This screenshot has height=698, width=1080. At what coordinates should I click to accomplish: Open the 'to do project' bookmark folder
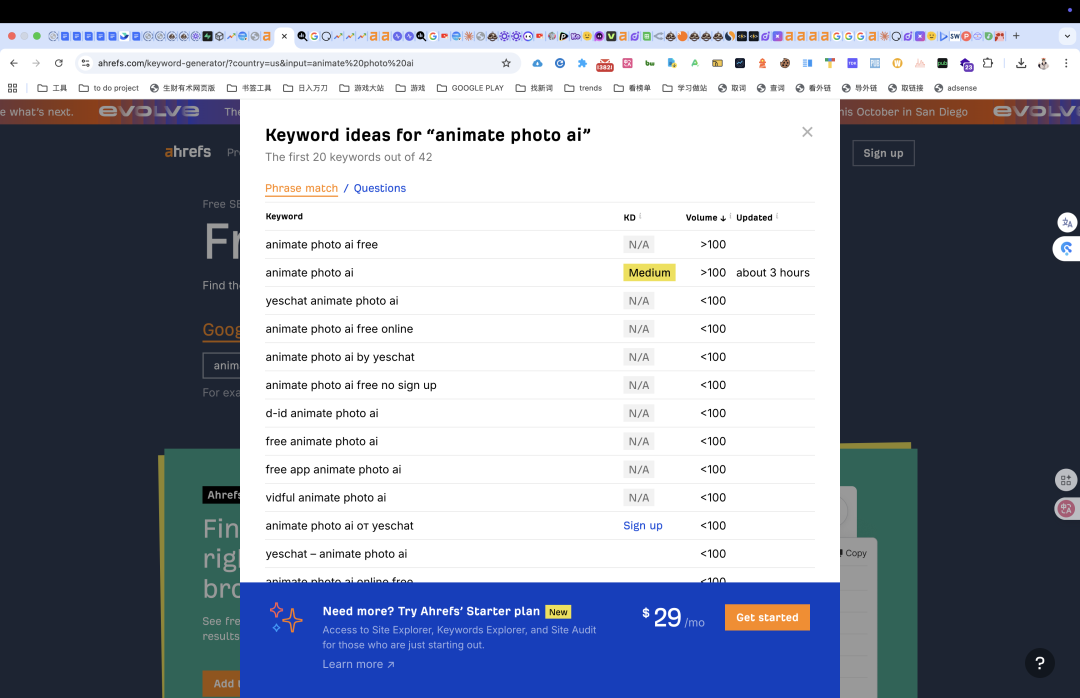[109, 88]
